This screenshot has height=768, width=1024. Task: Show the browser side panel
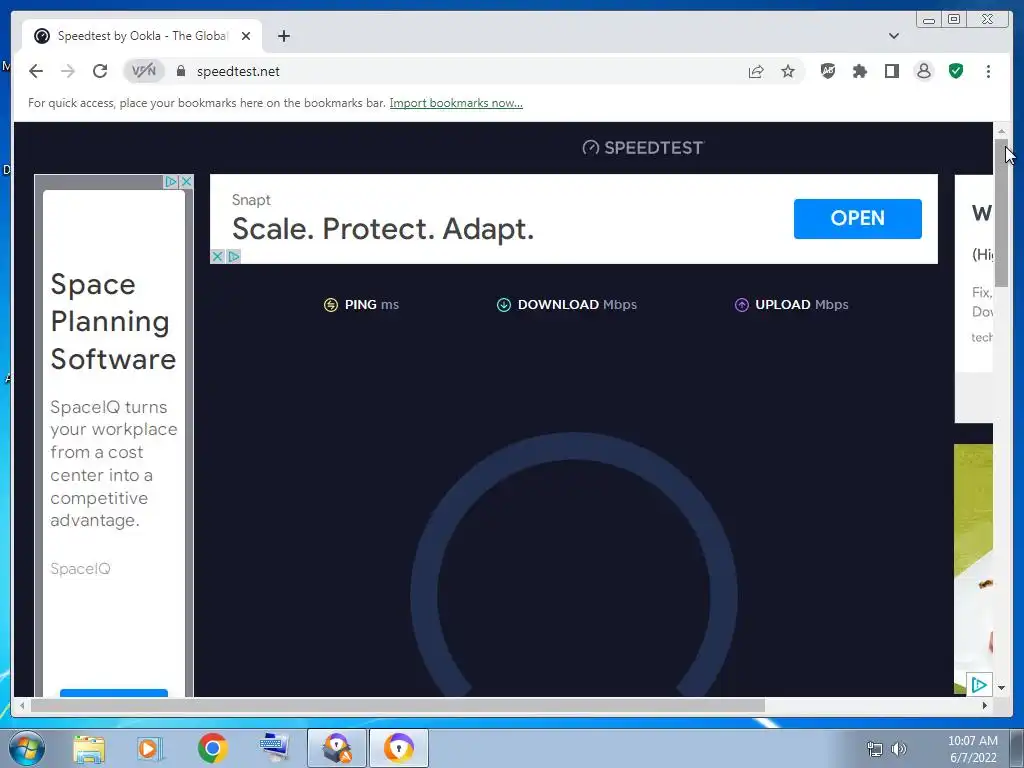tap(892, 71)
